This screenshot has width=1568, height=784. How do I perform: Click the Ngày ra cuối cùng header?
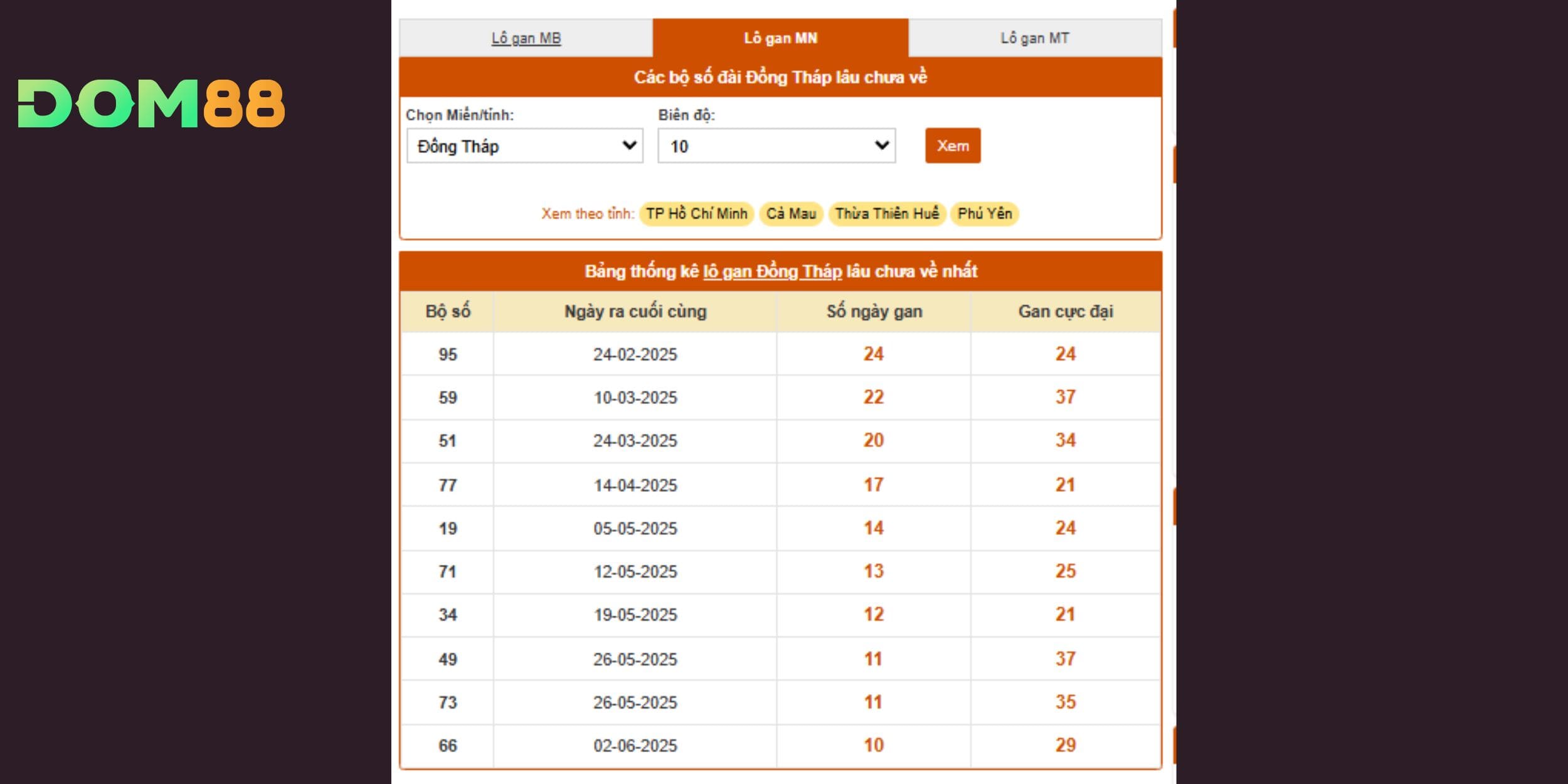tap(635, 312)
